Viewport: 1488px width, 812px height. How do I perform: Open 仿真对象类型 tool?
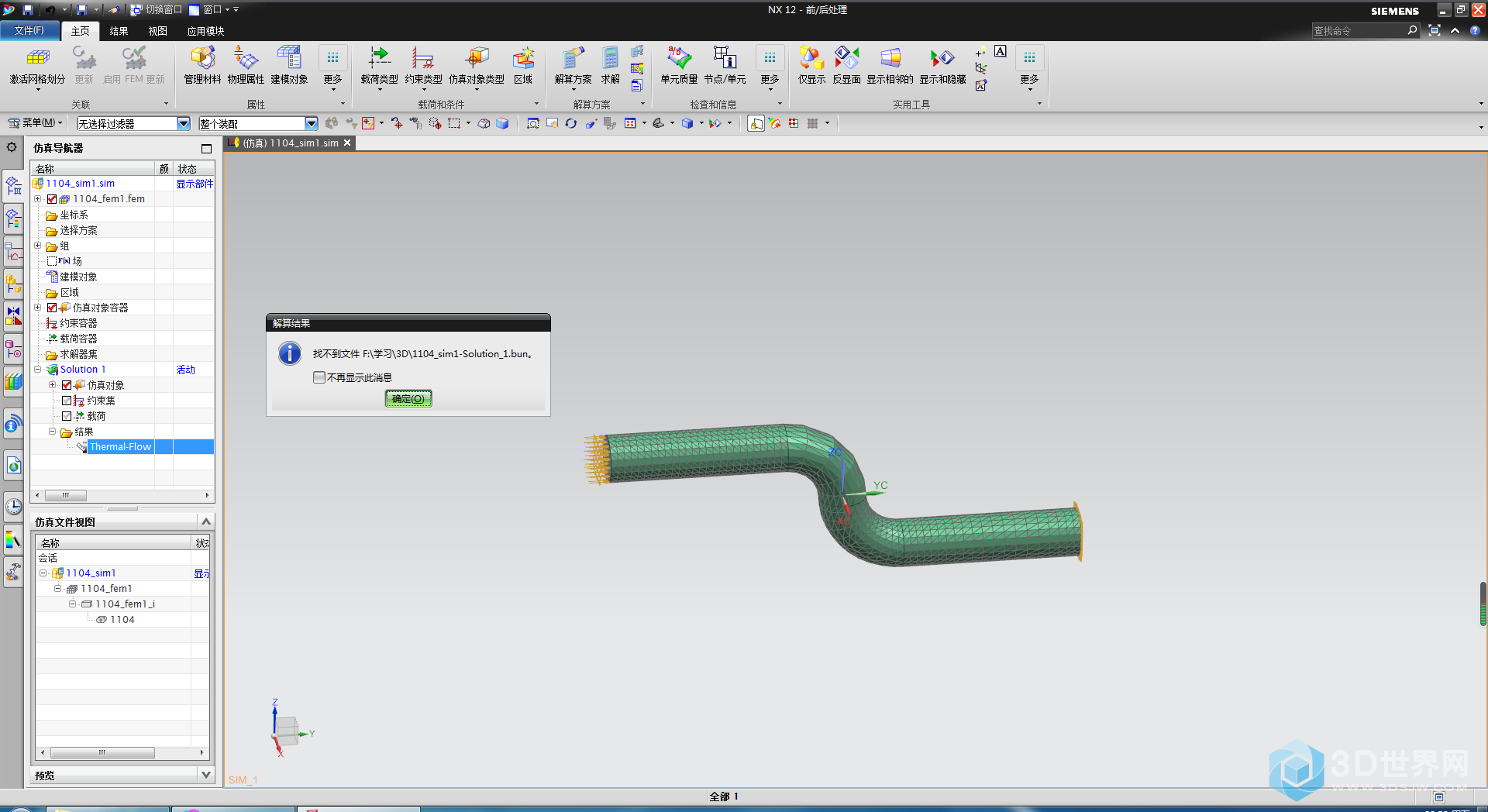tap(477, 58)
